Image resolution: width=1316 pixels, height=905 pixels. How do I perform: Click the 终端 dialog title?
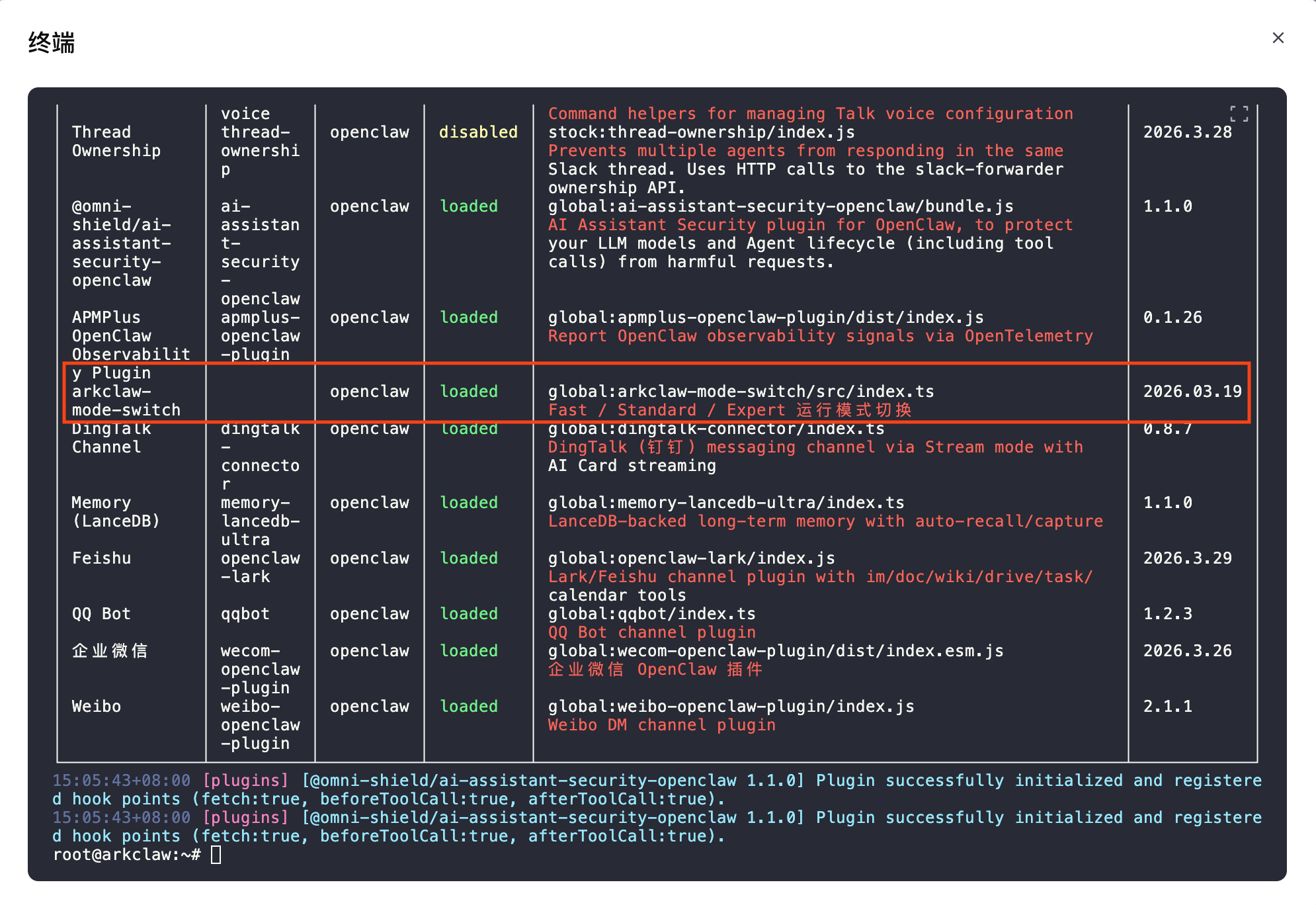coord(52,43)
